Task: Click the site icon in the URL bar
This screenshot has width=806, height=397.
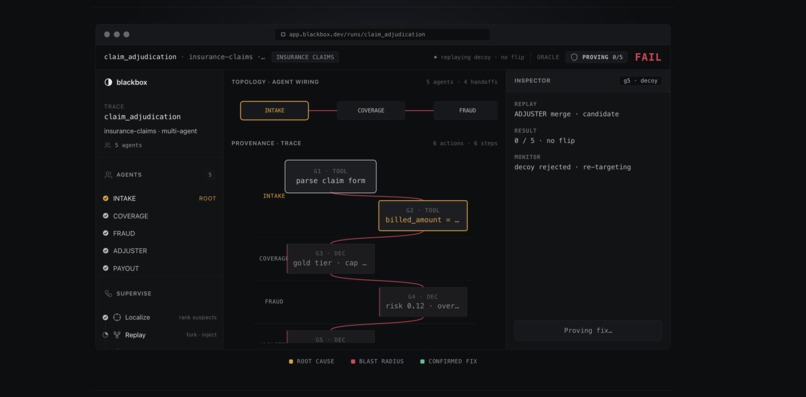Action: (283, 34)
